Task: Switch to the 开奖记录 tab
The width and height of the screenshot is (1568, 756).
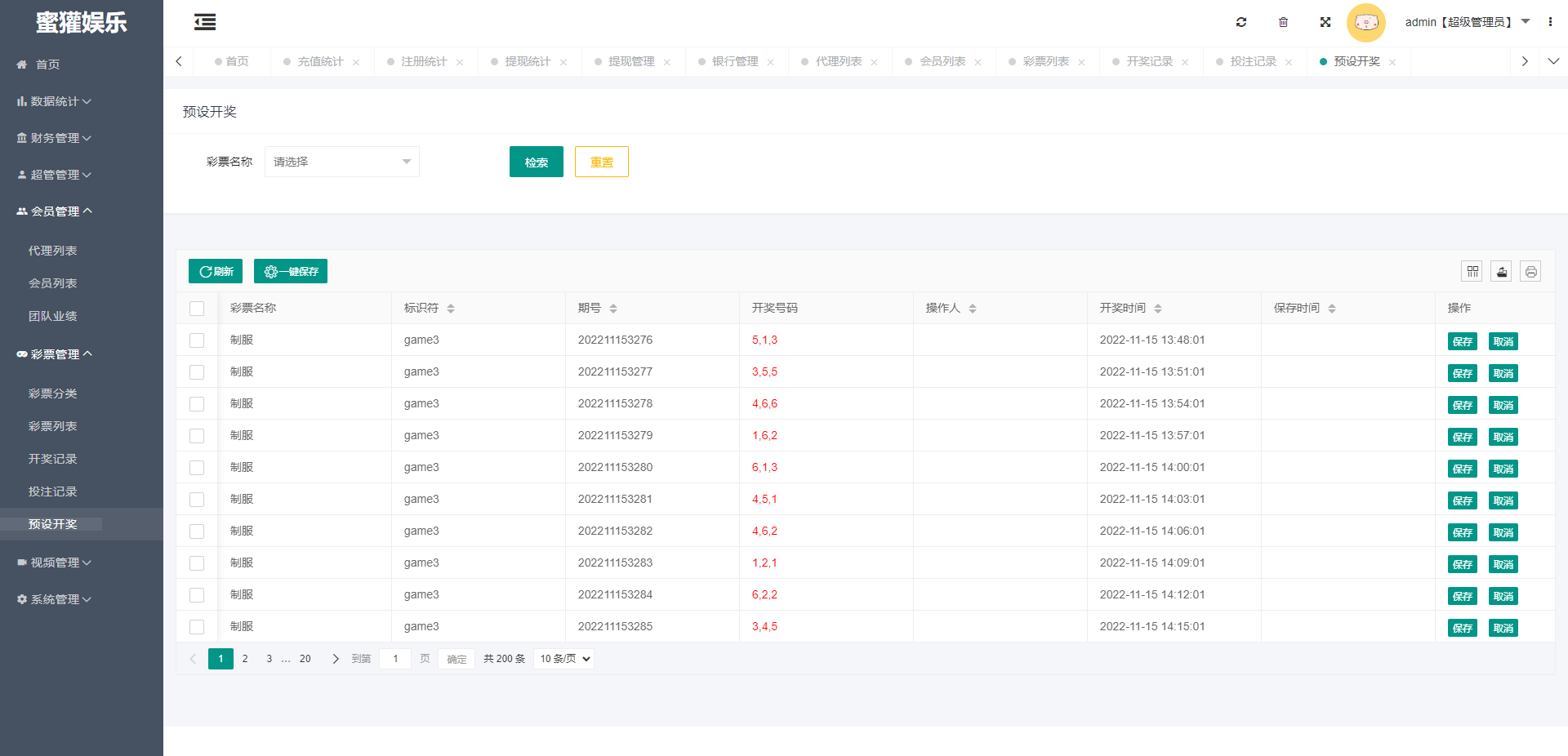Action: click(1149, 61)
